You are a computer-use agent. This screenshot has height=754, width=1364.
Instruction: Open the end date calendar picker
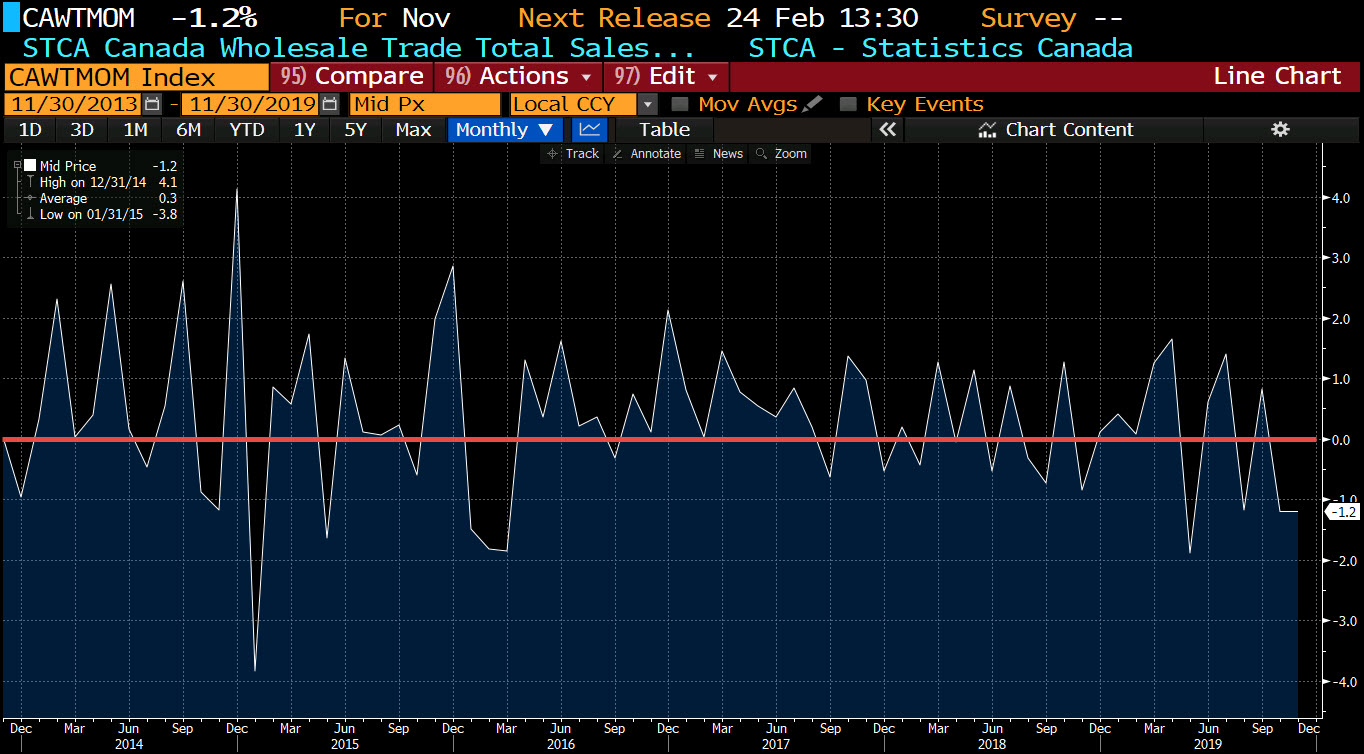329,104
